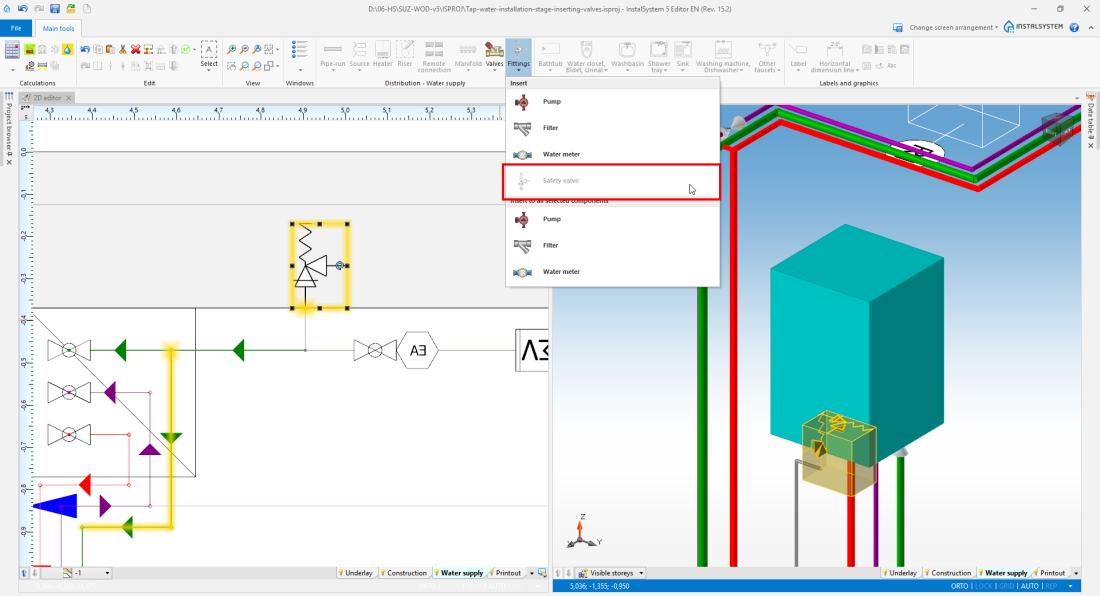Toggle GRID mode in status bar
Image resolution: width=1100 pixels, height=596 pixels.
(1007, 586)
